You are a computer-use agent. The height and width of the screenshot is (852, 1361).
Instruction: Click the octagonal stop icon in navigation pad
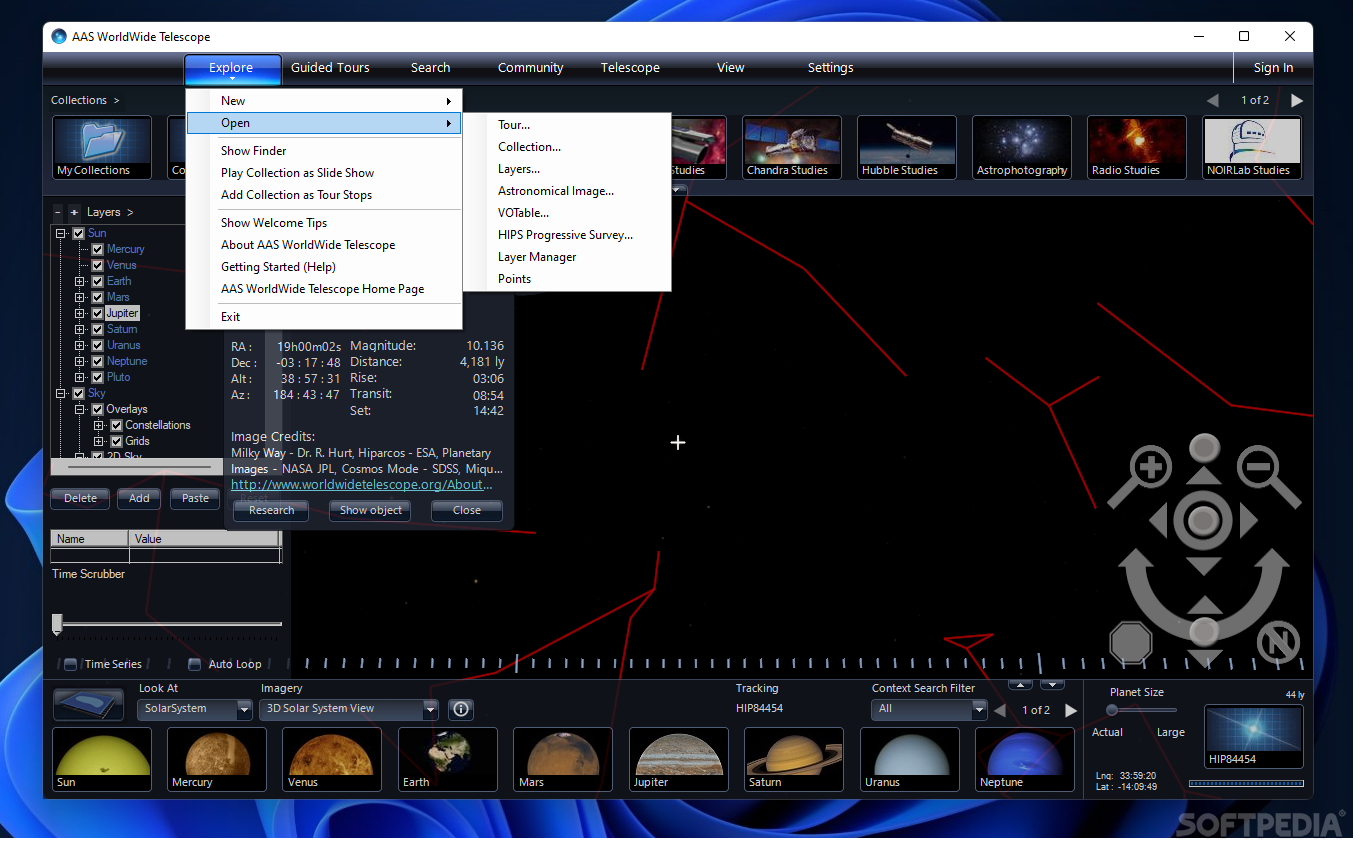(1131, 642)
